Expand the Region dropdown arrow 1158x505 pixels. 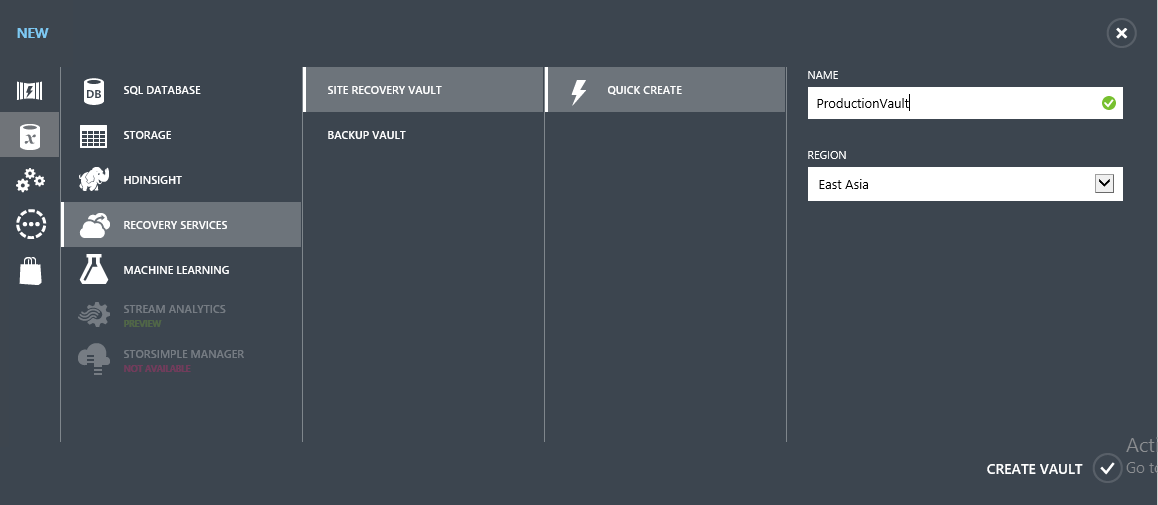1104,184
